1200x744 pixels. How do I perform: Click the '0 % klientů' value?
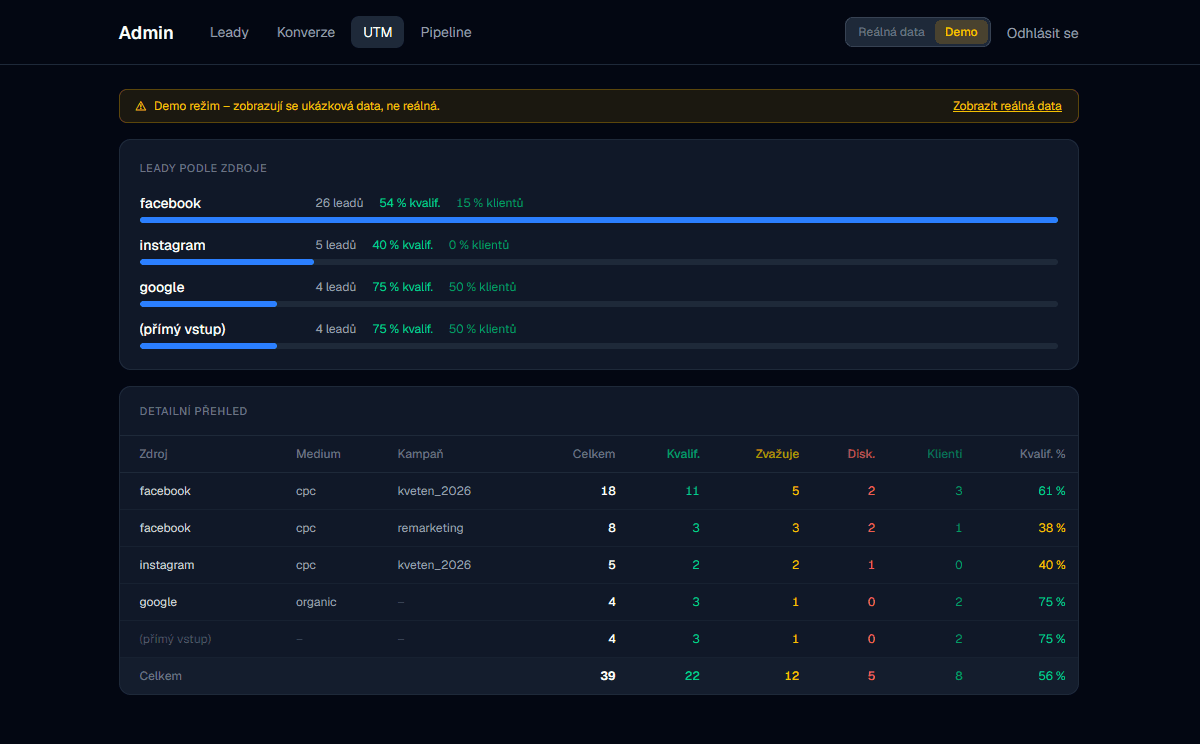click(x=479, y=245)
